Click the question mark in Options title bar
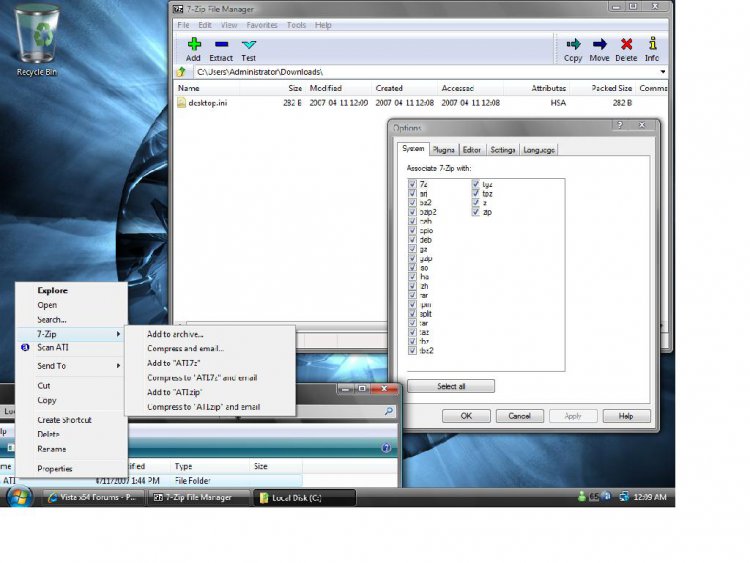 click(620, 125)
